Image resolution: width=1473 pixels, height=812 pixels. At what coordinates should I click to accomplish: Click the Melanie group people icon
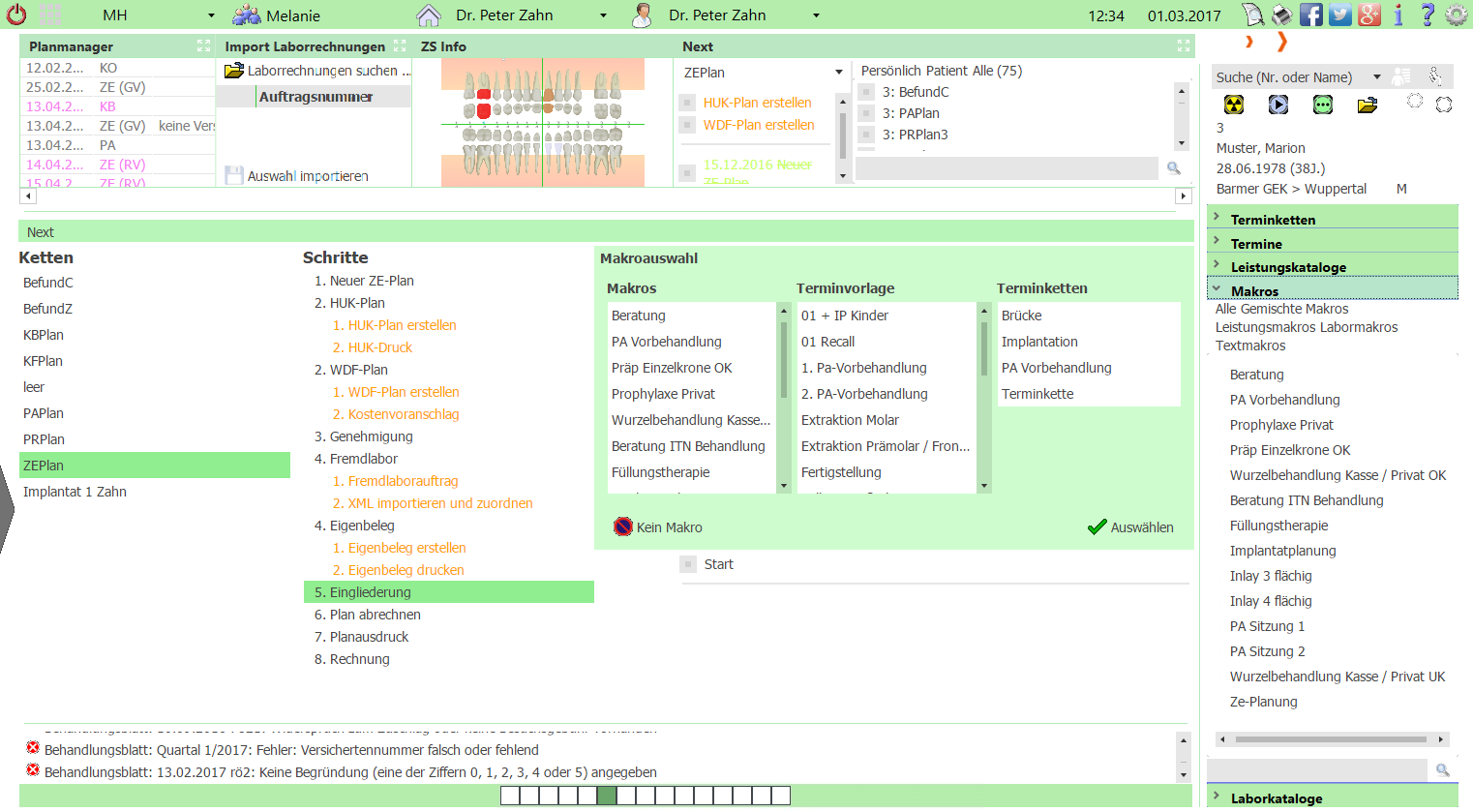(247, 15)
